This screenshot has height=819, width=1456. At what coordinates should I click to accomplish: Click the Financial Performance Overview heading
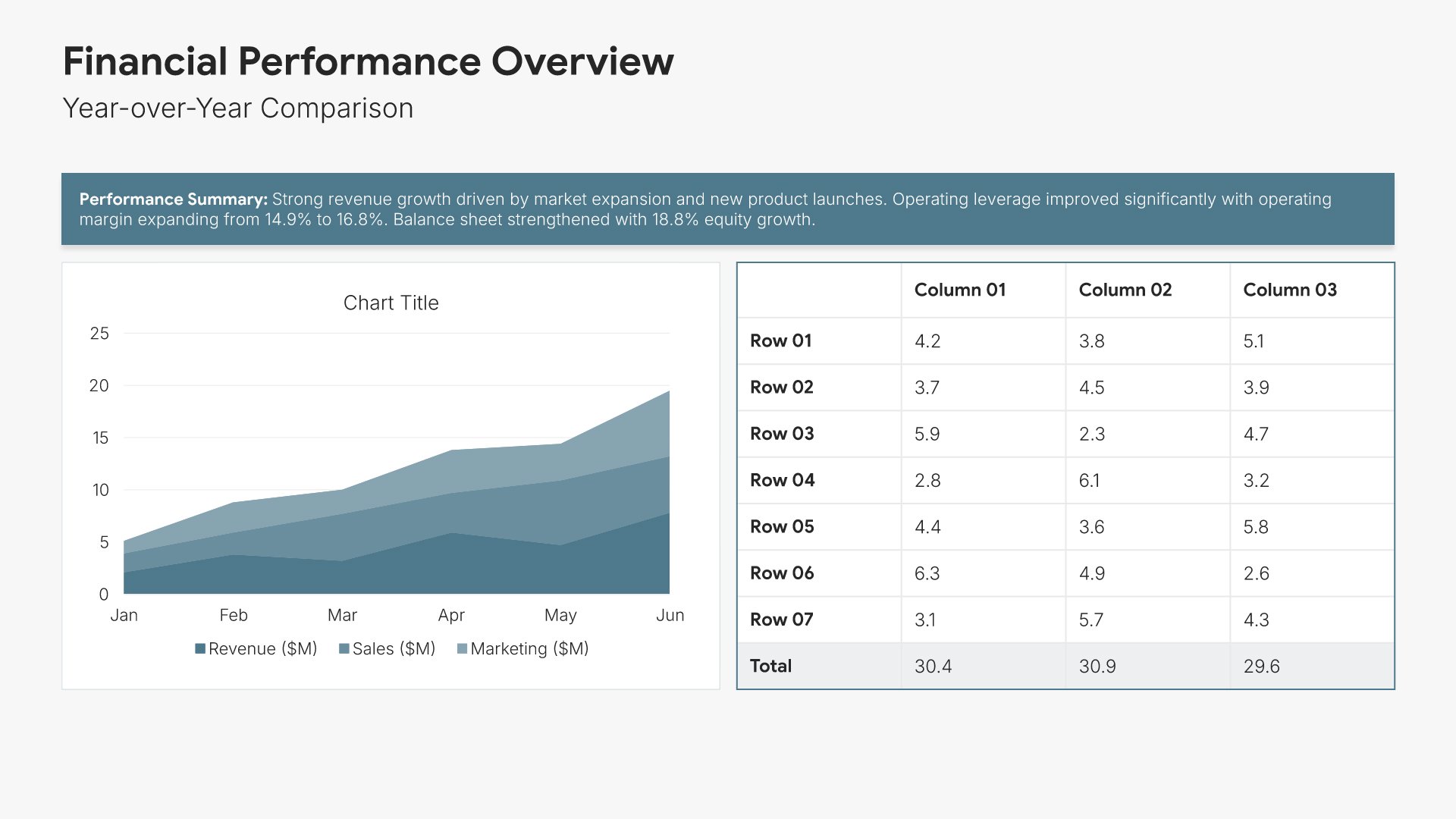tap(368, 61)
